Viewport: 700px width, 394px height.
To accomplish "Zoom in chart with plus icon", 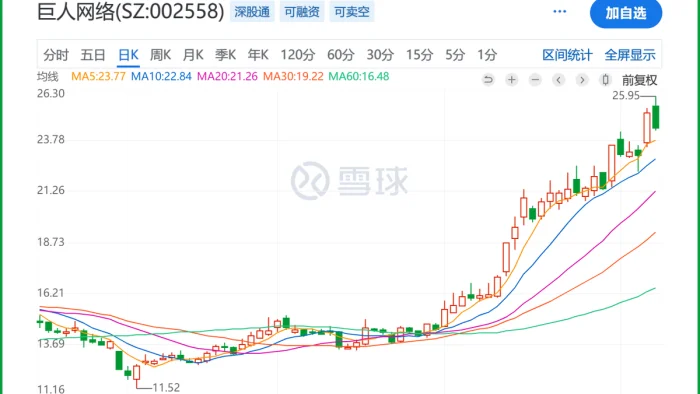I will coord(512,80).
